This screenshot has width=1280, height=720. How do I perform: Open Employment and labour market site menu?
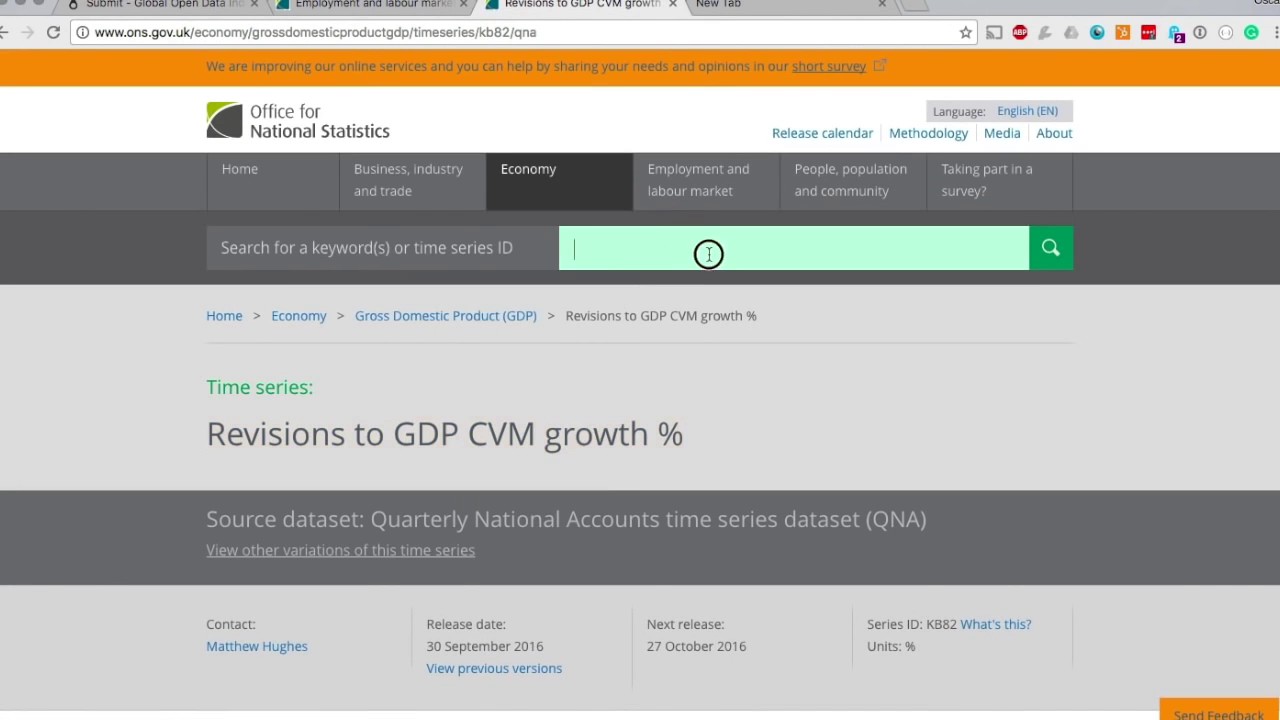pos(706,181)
